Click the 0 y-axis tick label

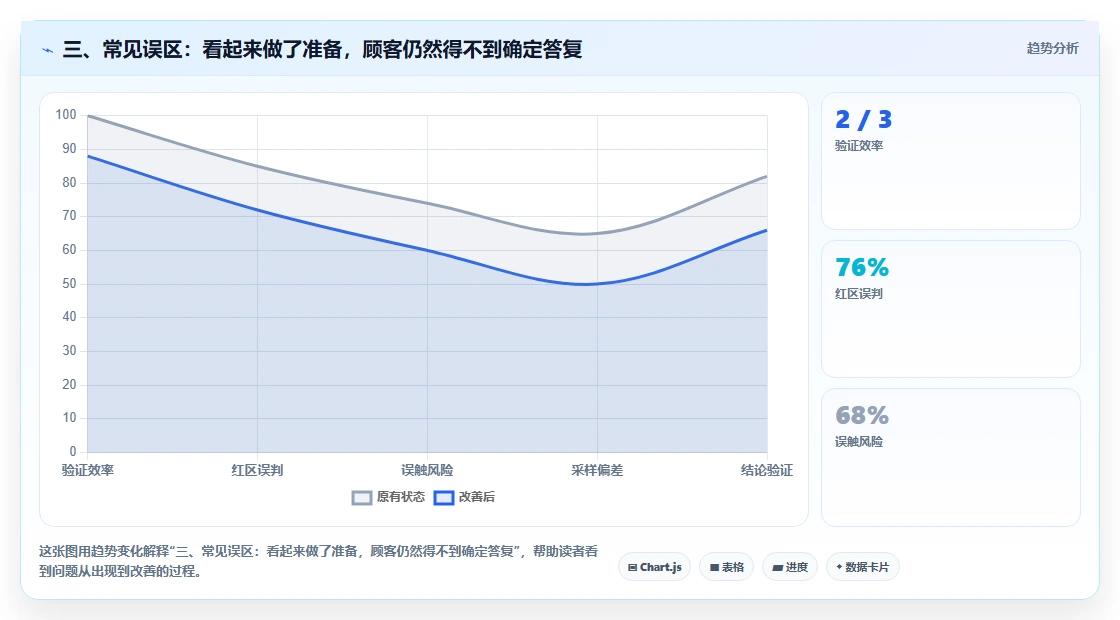pyautogui.click(x=73, y=451)
